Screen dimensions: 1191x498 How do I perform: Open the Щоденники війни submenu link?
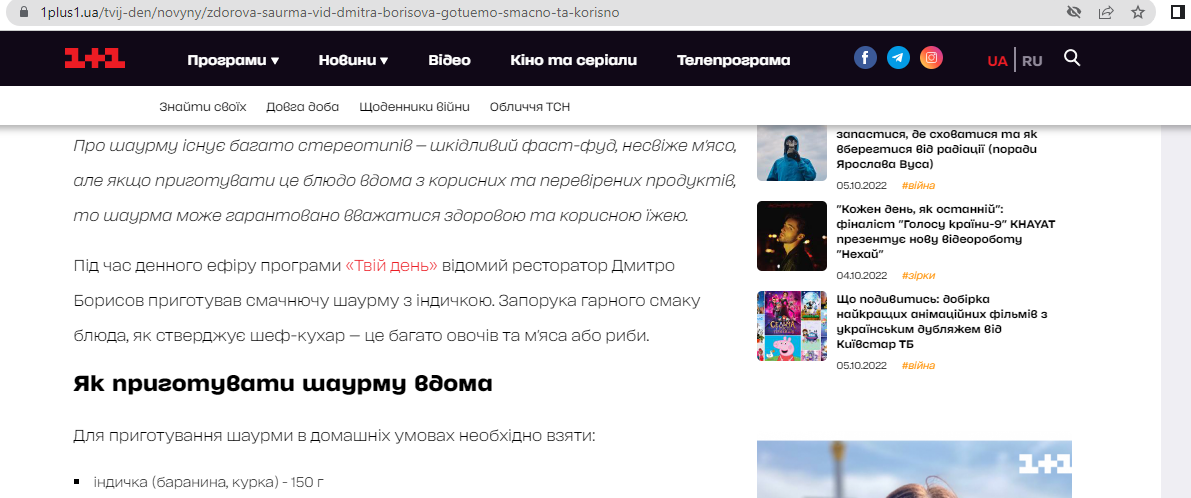tap(415, 107)
